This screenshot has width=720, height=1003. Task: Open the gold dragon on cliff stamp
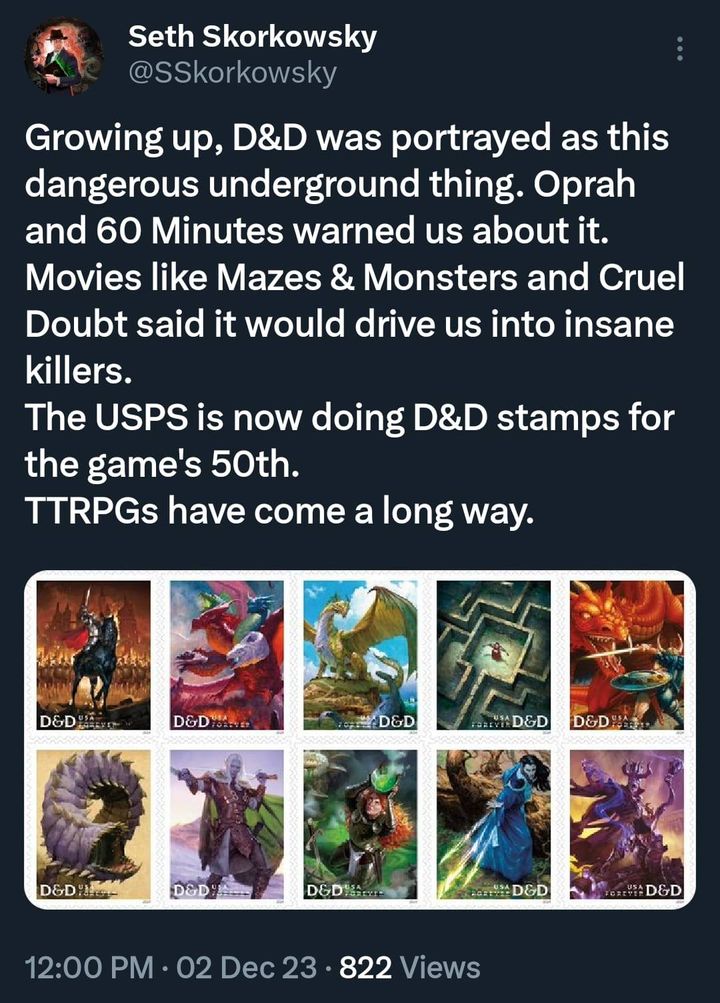point(360,655)
